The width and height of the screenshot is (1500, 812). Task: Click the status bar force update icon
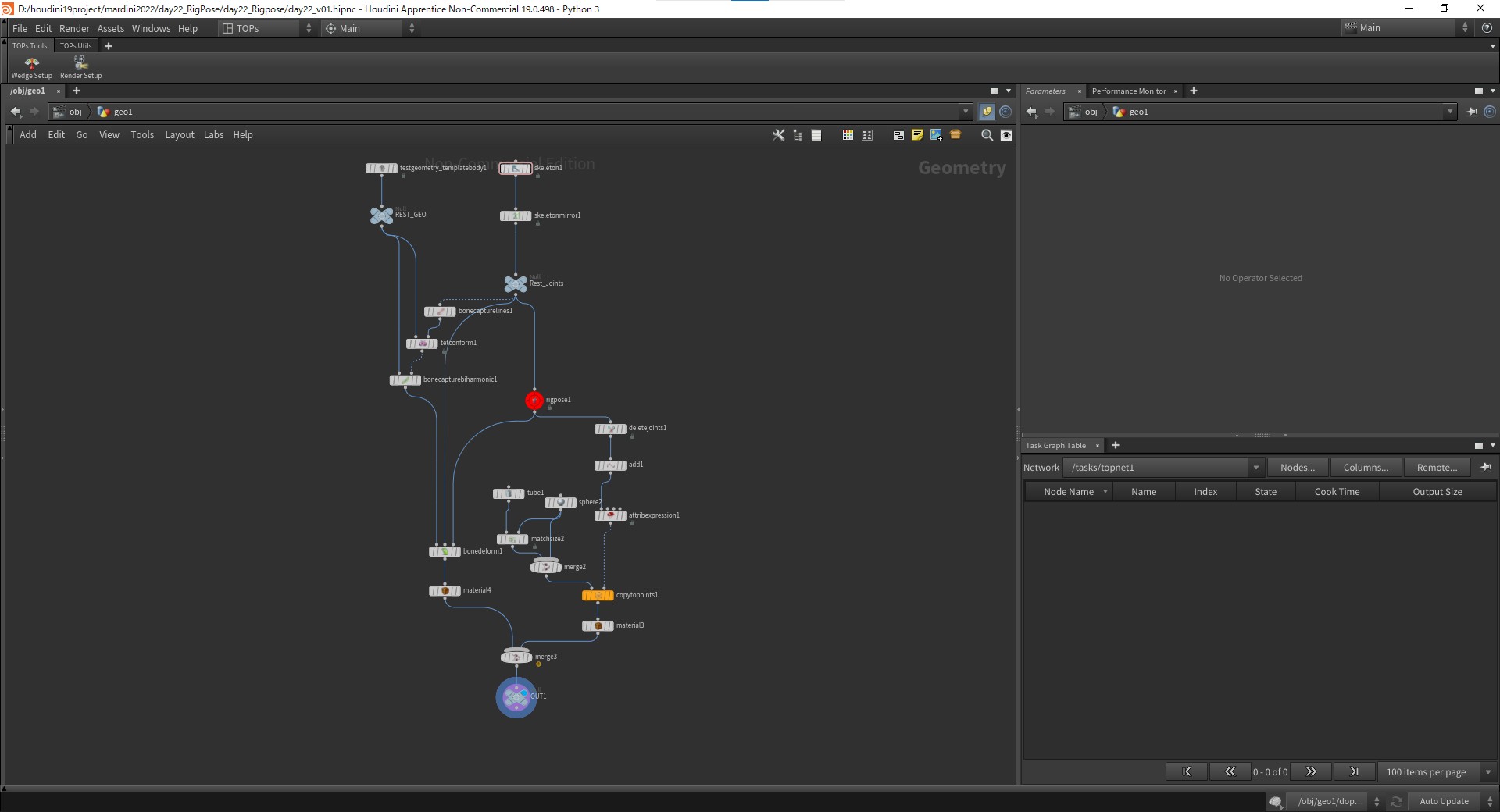pos(1397,802)
